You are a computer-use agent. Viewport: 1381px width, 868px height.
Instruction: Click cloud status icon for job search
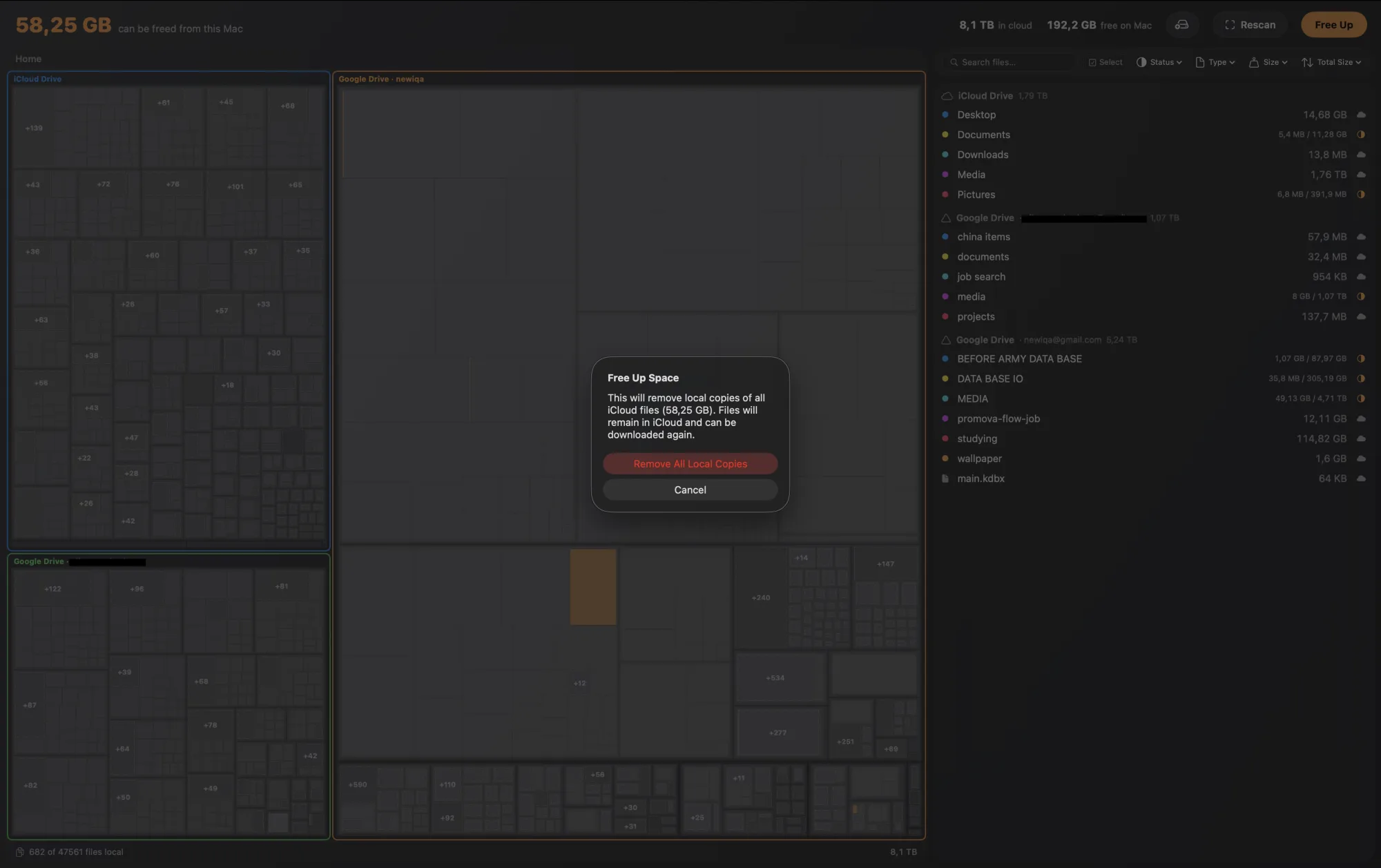(1361, 277)
